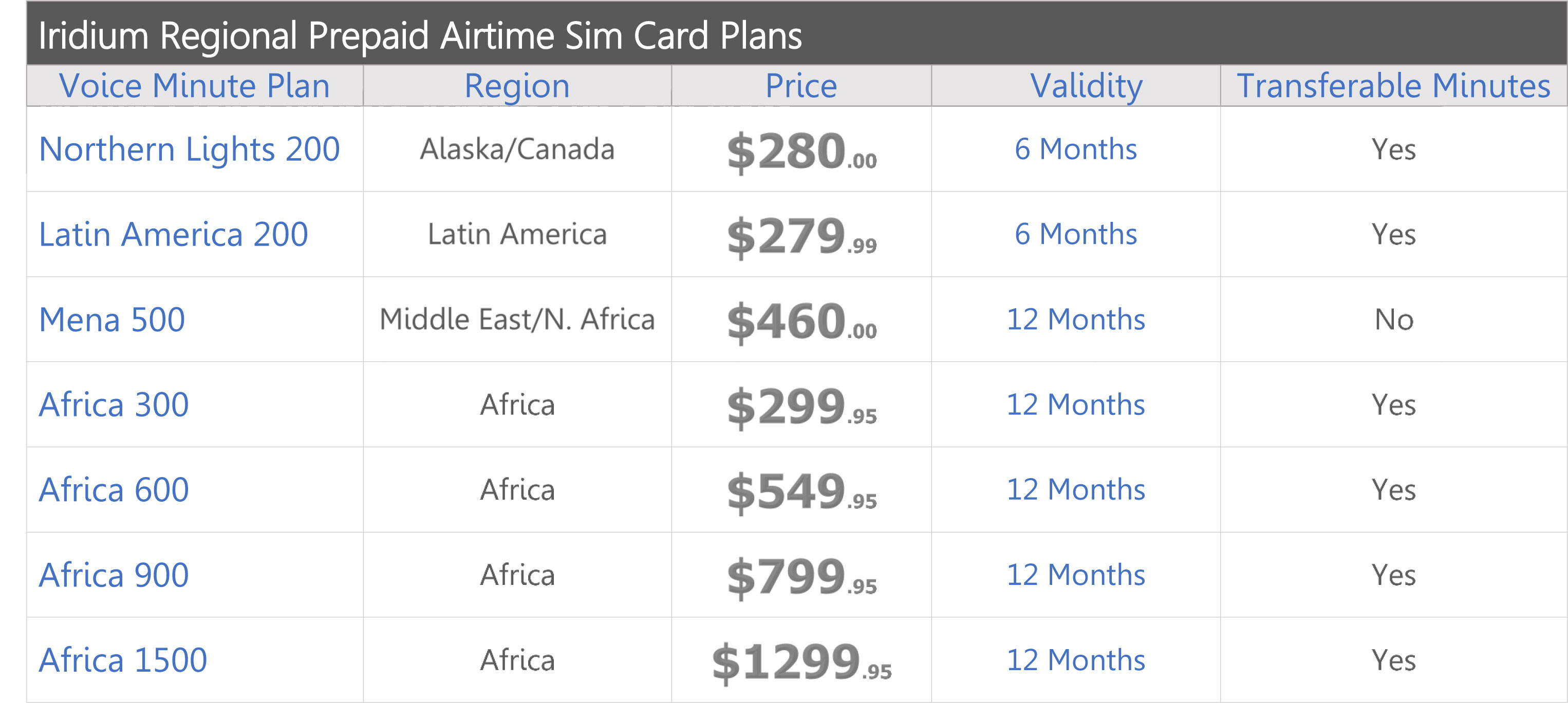Screen dimensions: 1568x703
Task: Open the Latin America 200 plan link
Action: point(174,234)
